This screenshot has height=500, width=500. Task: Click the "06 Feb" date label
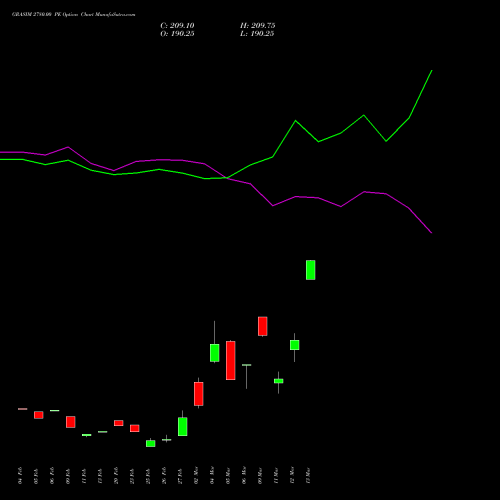[x=52, y=476]
